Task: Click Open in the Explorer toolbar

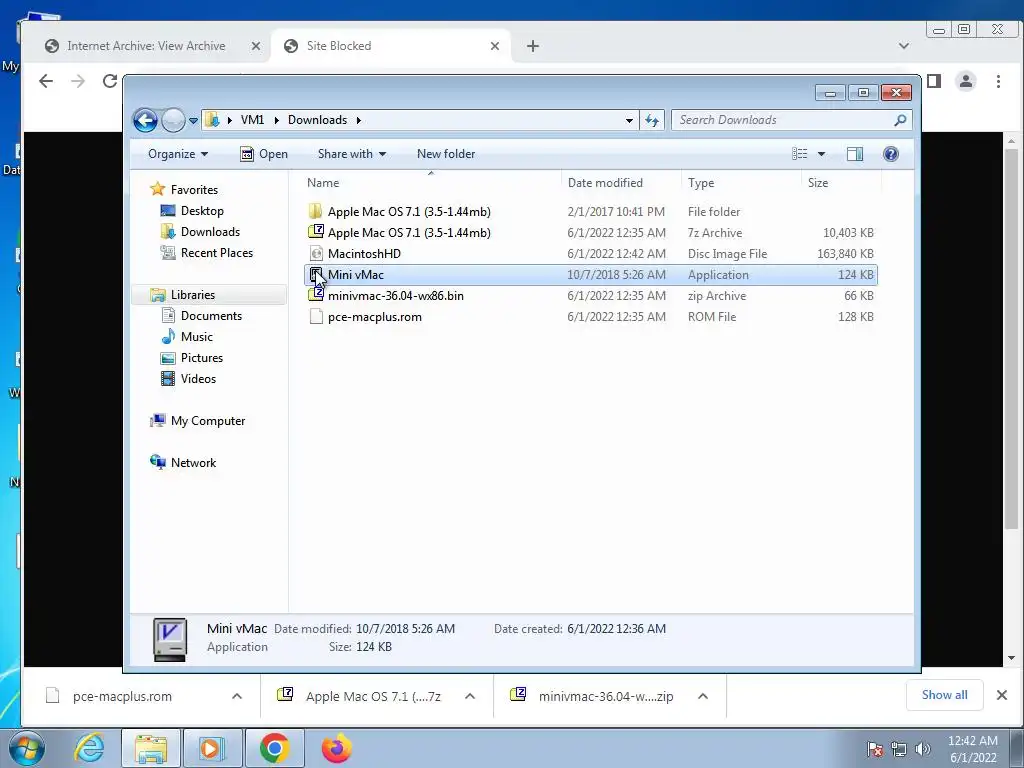Action: (264, 154)
